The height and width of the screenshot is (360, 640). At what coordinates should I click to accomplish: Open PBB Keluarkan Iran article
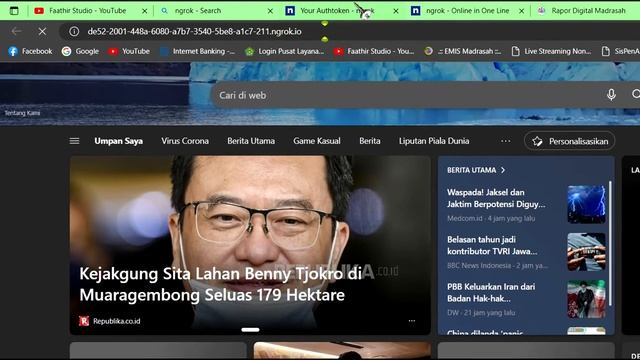point(491,293)
